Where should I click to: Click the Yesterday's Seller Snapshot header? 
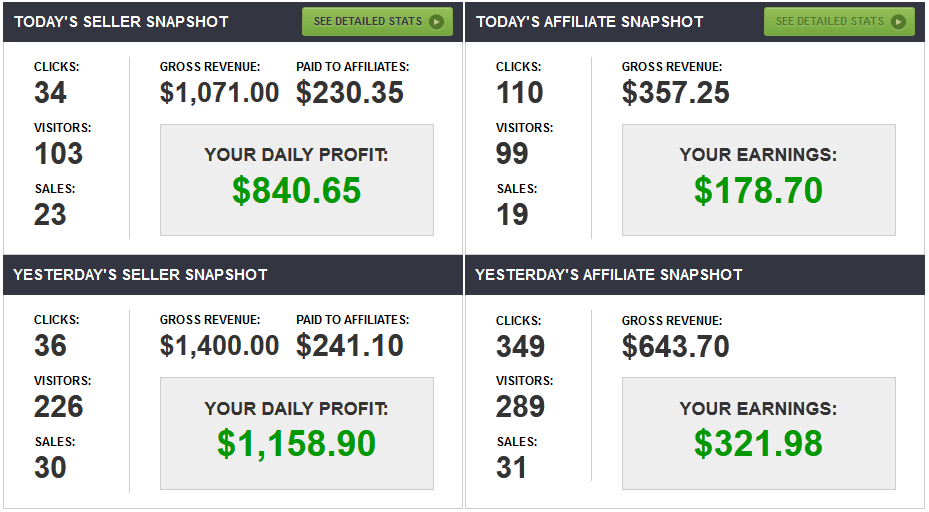140,274
